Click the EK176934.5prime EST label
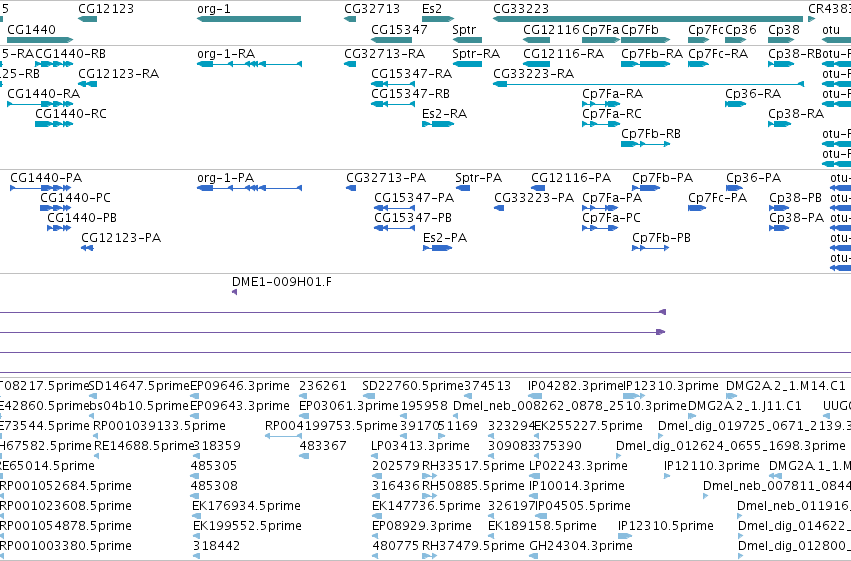 coord(246,506)
